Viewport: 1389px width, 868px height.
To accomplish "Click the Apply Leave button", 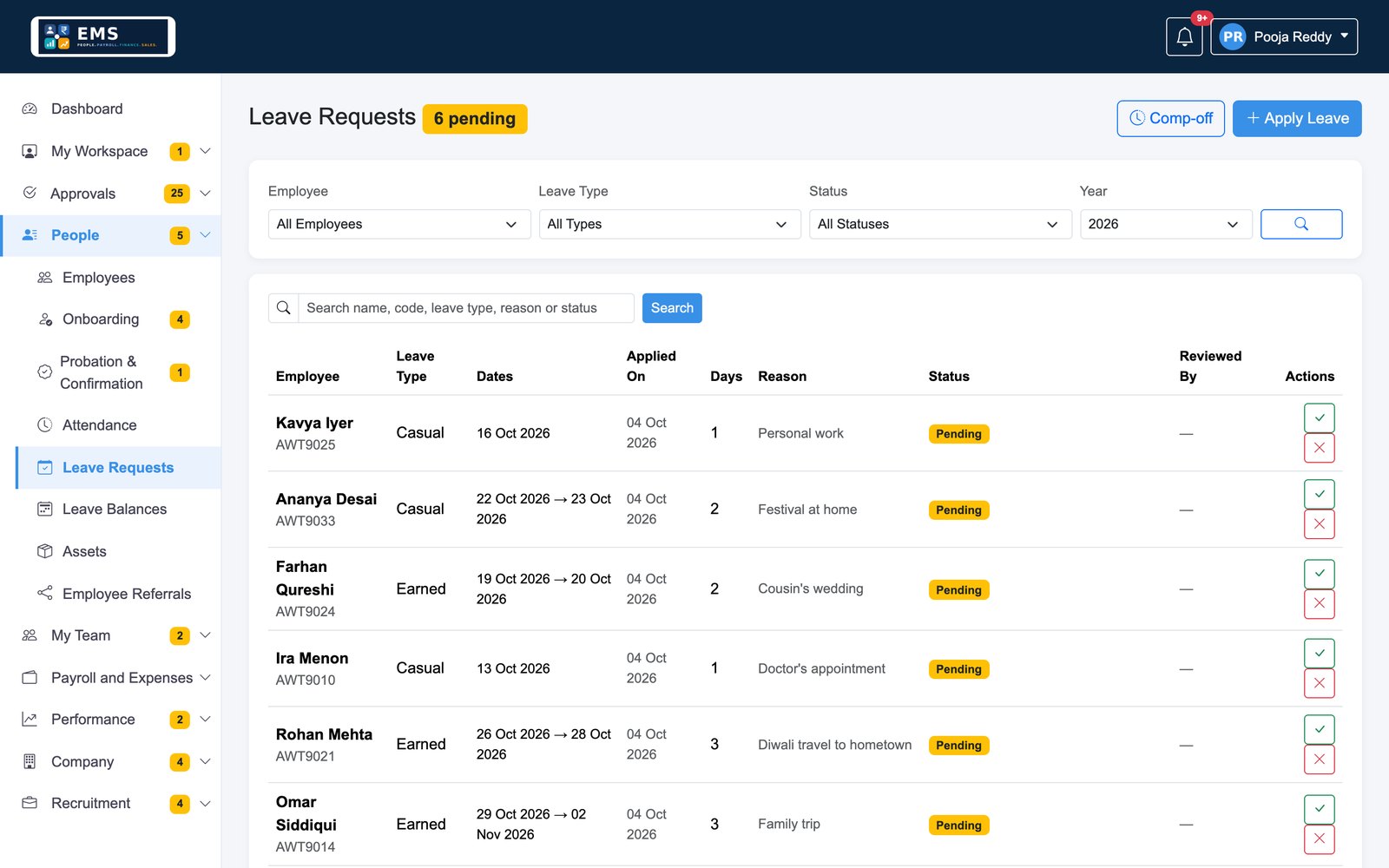I will coord(1297,118).
